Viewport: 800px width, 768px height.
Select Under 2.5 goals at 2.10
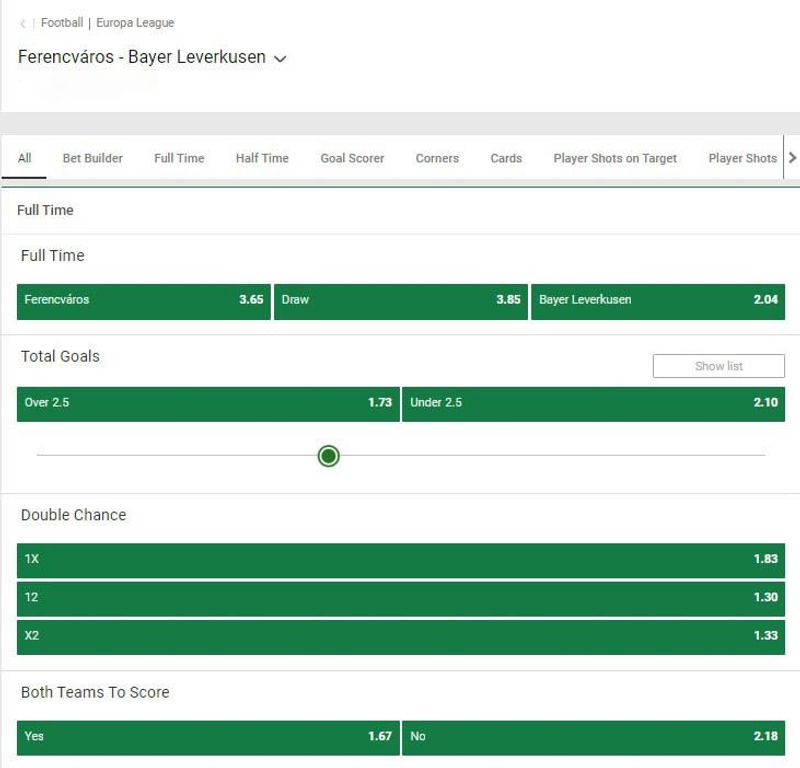593,404
